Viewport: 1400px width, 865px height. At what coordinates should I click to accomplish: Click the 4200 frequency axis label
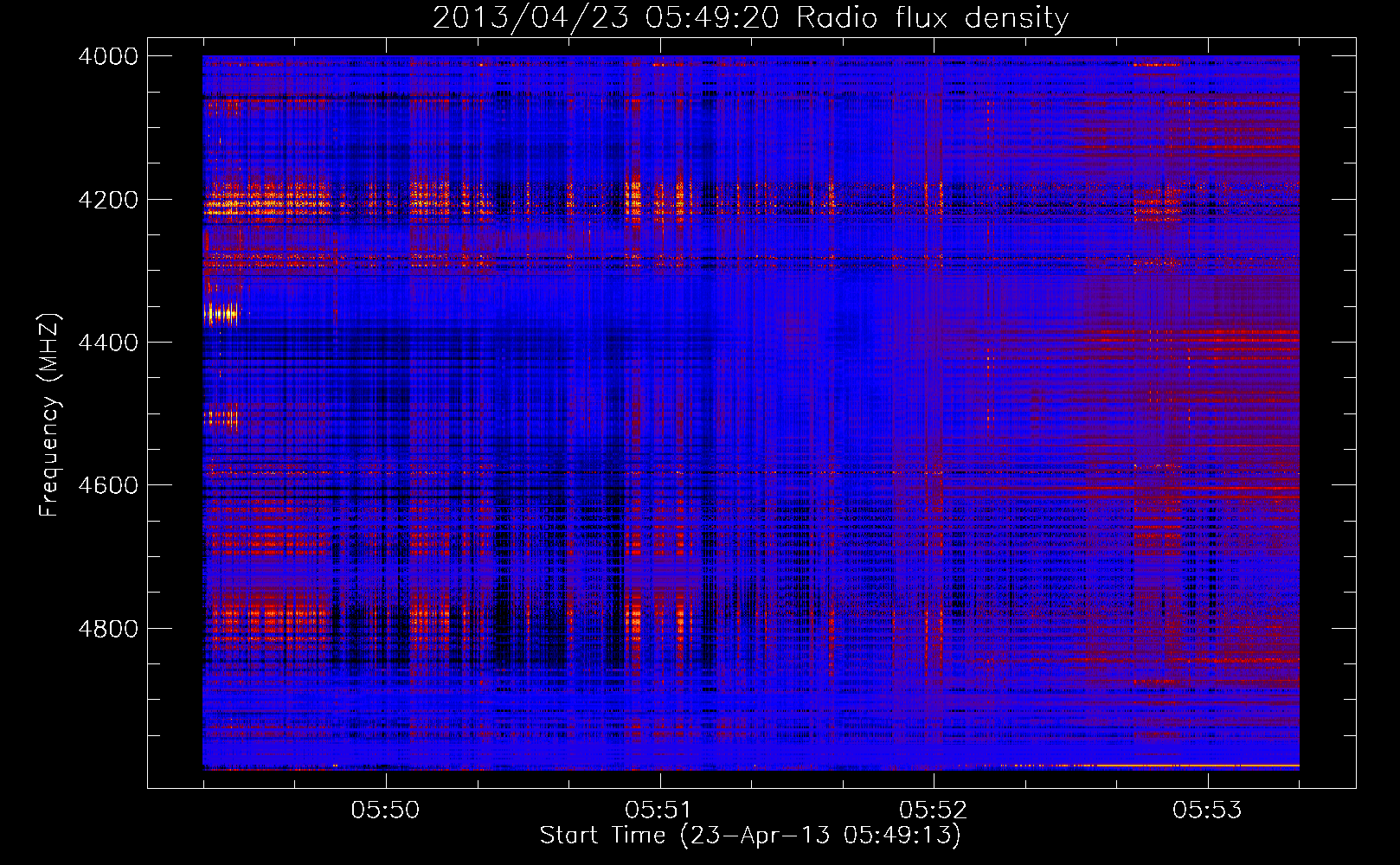(x=108, y=200)
